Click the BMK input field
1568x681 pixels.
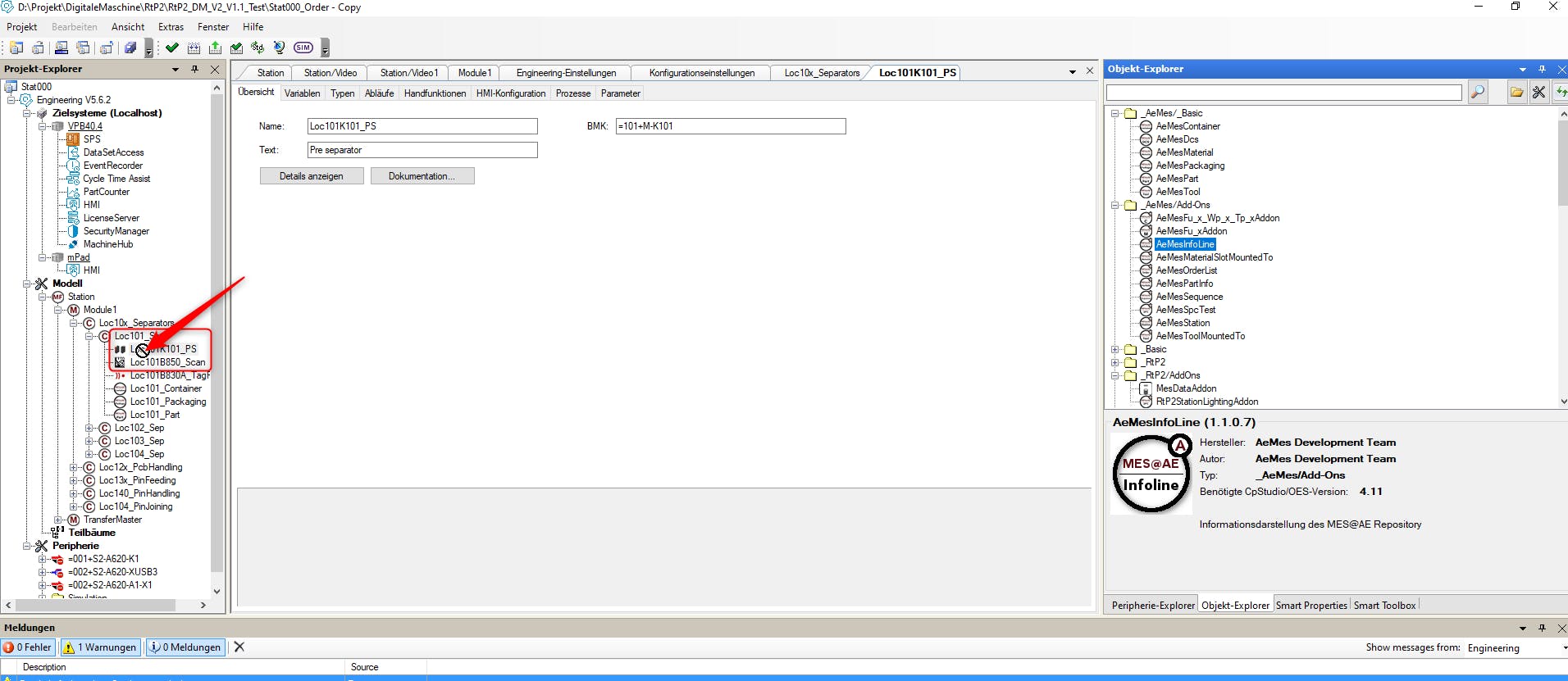[x=730, y=126]
